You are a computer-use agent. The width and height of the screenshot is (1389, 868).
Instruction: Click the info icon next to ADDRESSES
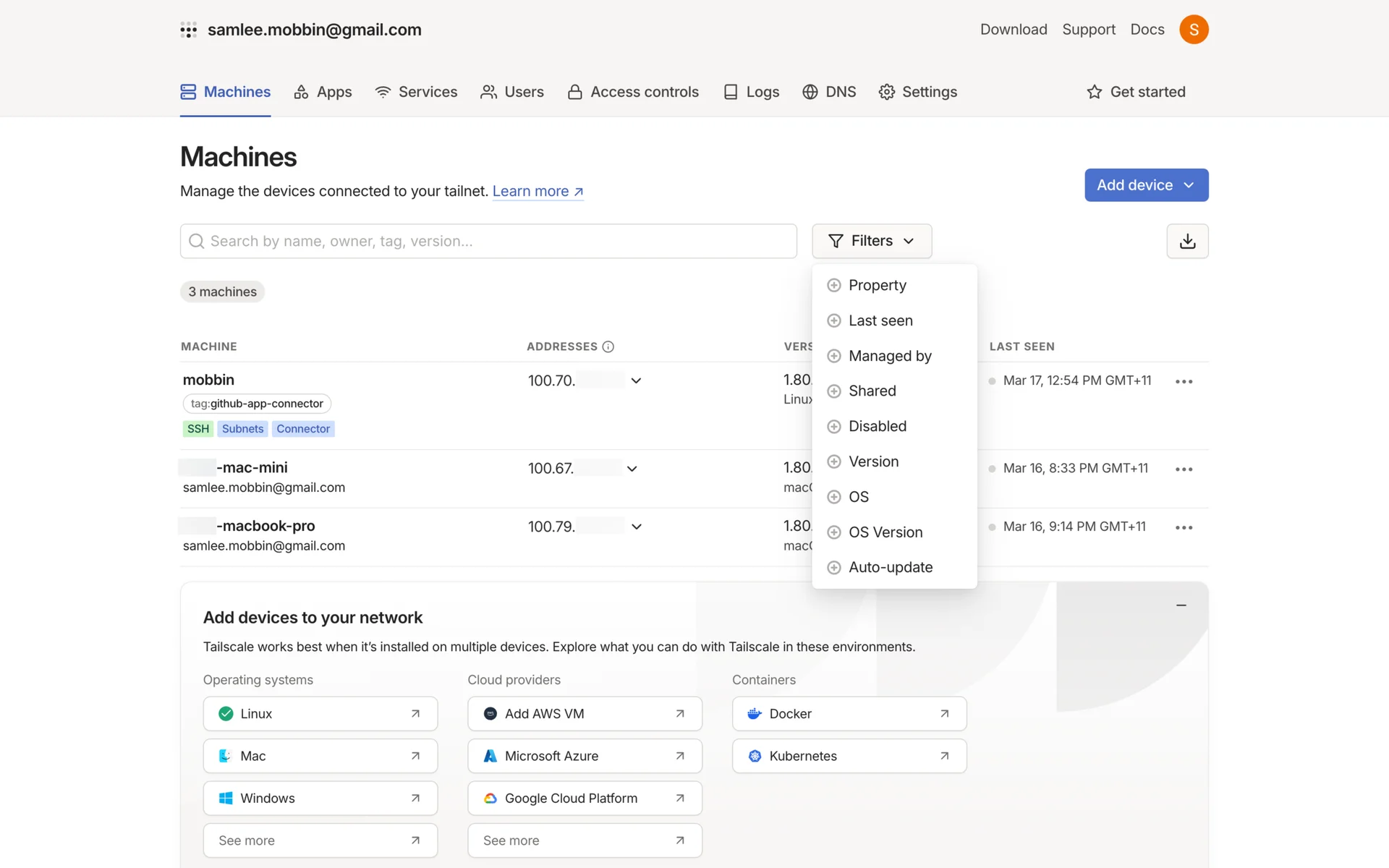coord(608,346)
